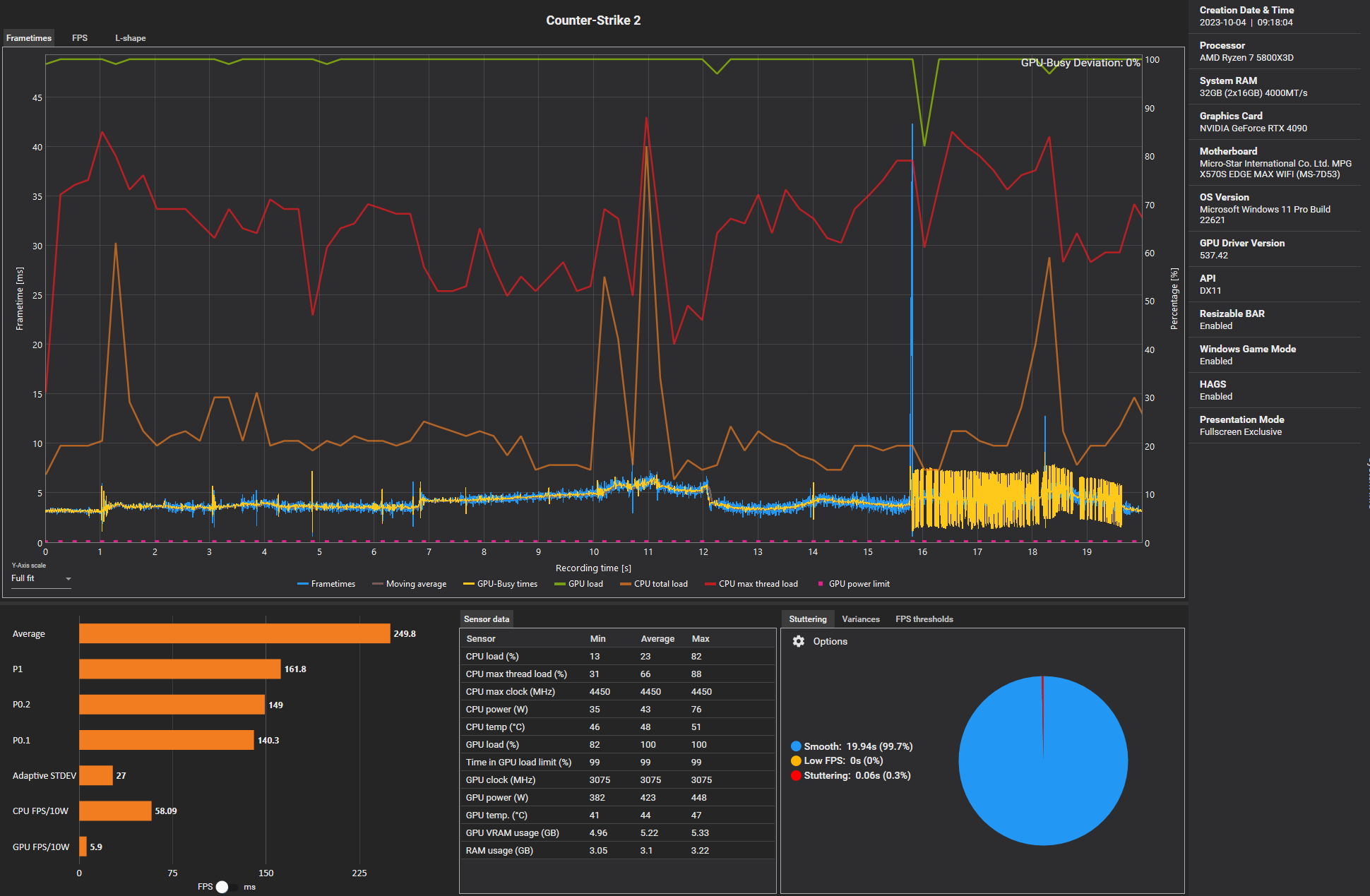
Task: Open the L-shape tab
Action: tap(131, 38)
